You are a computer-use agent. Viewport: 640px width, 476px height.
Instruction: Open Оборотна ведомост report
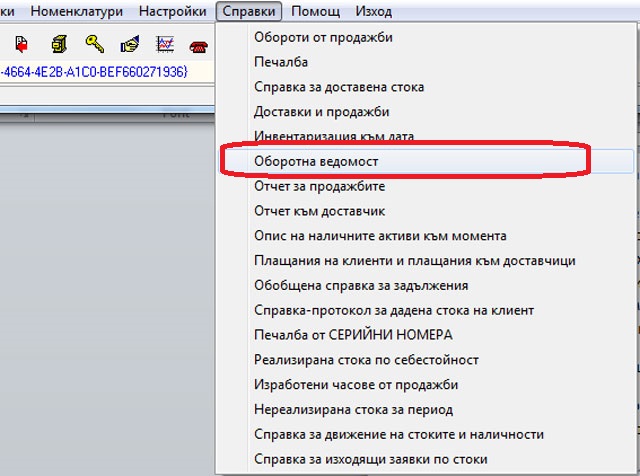[425, 161]
